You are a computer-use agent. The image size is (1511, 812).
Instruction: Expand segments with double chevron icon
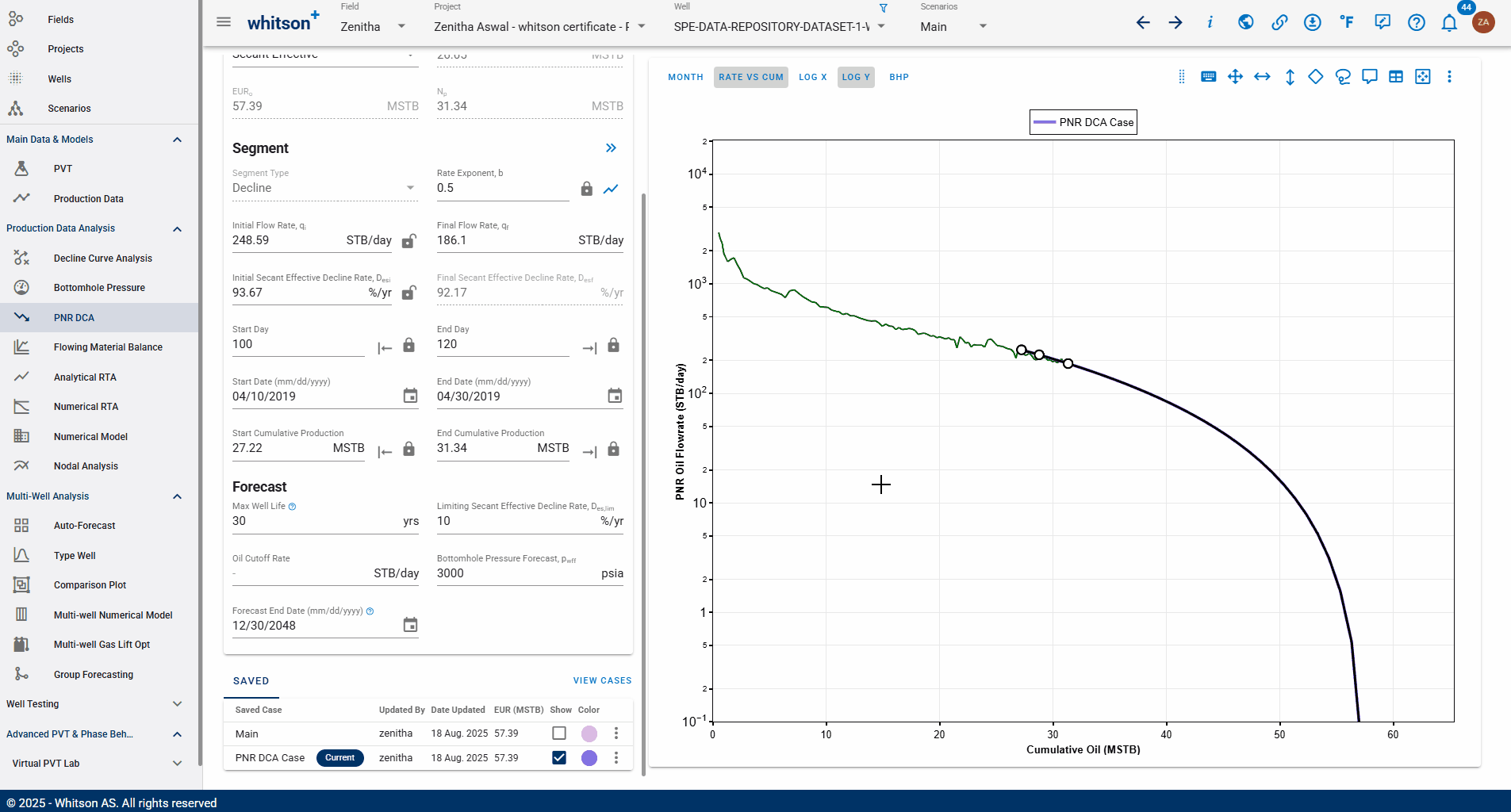pyautogui.click(x=611, y=148)
